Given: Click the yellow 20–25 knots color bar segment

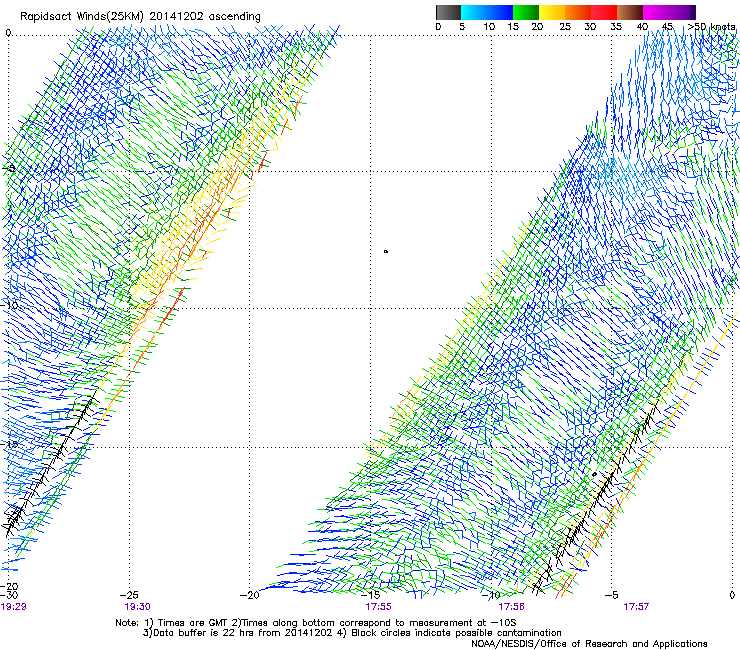Looking at the screenshot, I should 552,12.
